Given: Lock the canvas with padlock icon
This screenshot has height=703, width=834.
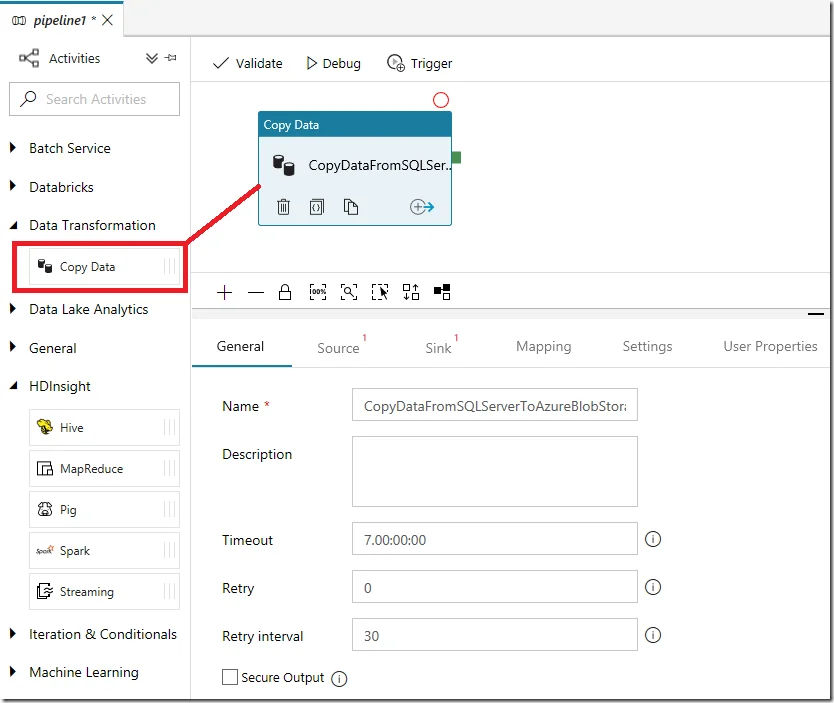Looking at the screenshot, I should point(285,292).
